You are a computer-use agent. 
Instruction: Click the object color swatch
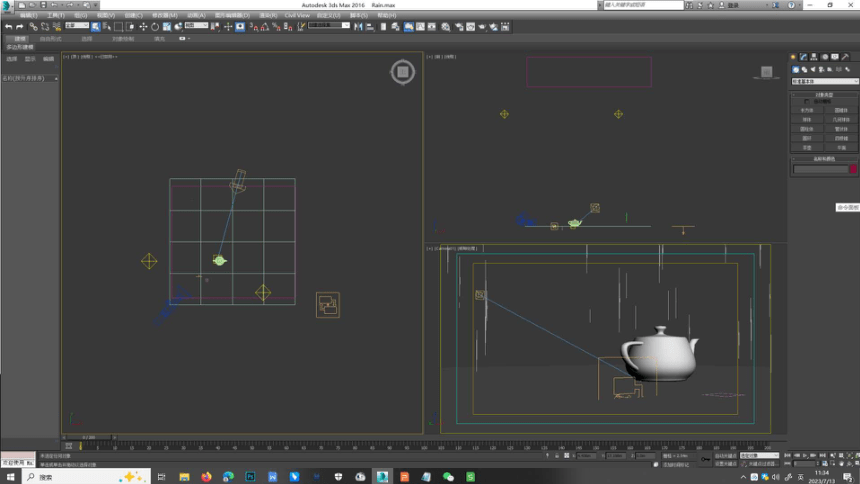pyautogui.click(x=853, y=168)
